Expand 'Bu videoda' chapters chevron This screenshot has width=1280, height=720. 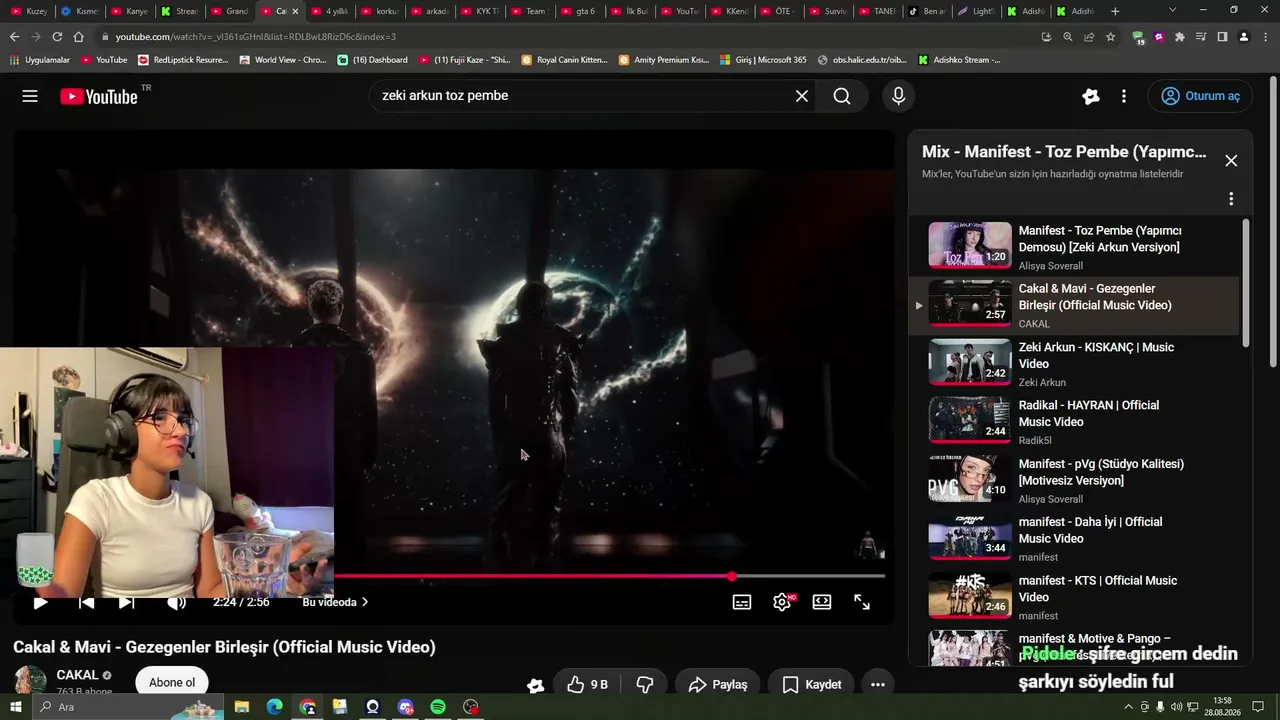365,602
